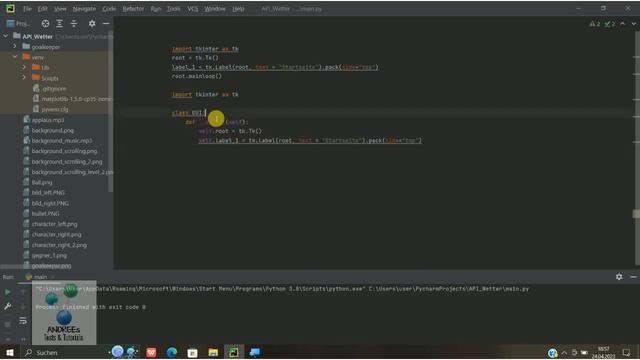This screenshot has height=360, width=640.
Task: Click the root.mainloop() line in editor
Action: coord(197,76)
